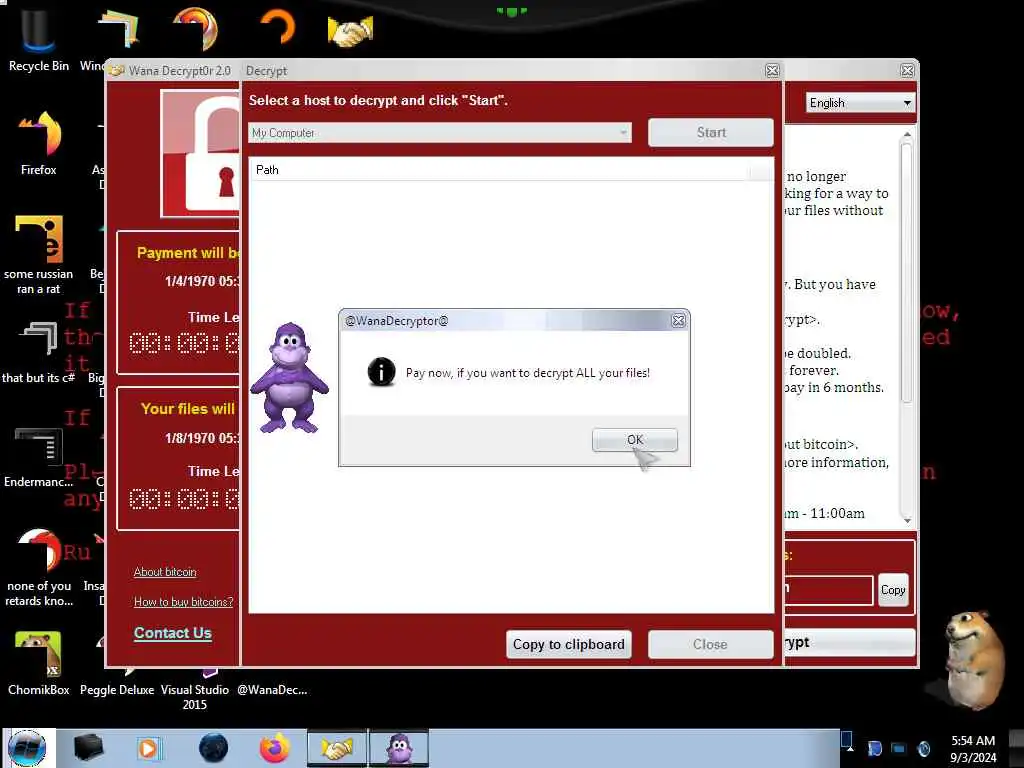Click the orange spinning arrow desktop icon
1024x768 pixels.
pyautogui.click(x=278, y=28)
